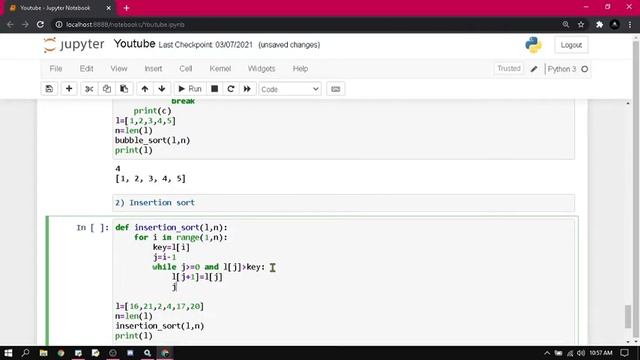Viewport: 640px width, 360px height.
Task: Click the 'def insertion_sort(l,n):' line
Action: click(x=171, y=227)
